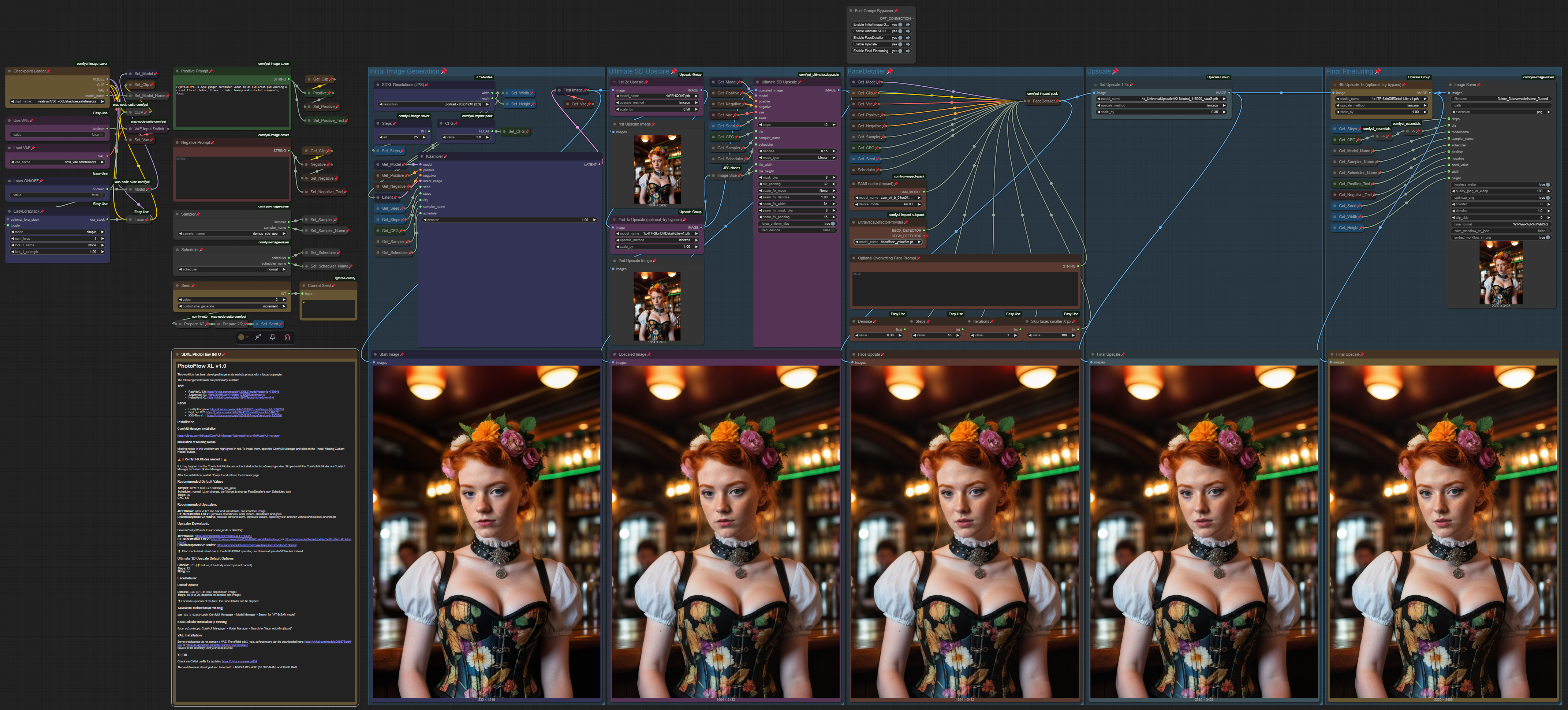Click the Set_Seed node title
The height and width of the screenshot is (710, 1568).
click(x=269, y=324)
